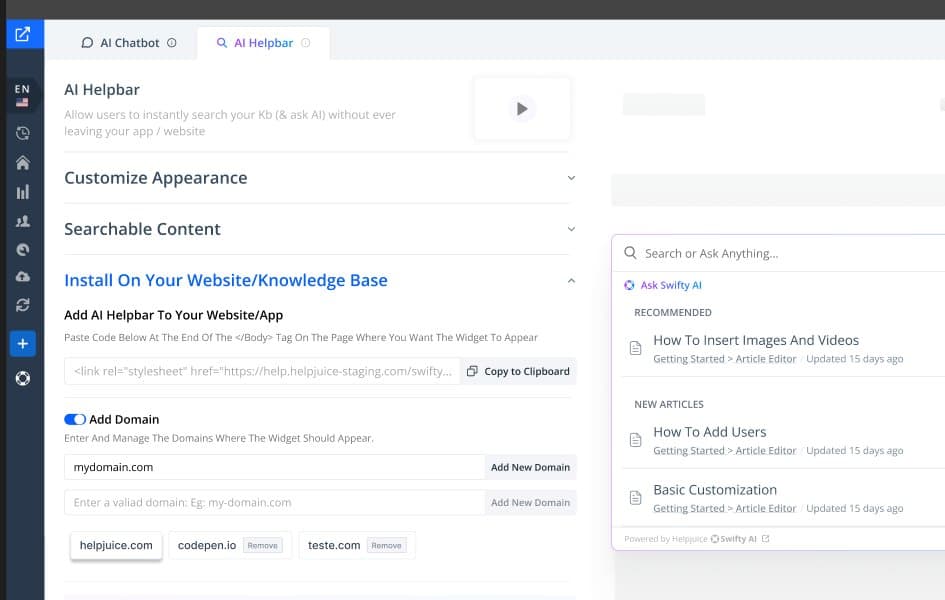Switch language via EN flag selector
Image resolution: width=945 pixels, height=600 pixels.
(22, 95)
